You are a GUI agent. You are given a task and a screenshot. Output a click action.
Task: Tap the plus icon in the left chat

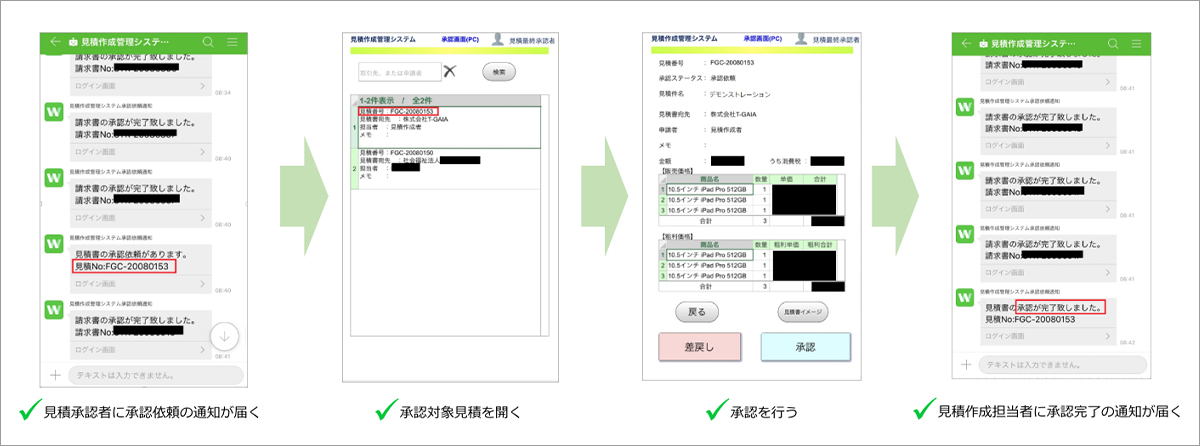54,375
